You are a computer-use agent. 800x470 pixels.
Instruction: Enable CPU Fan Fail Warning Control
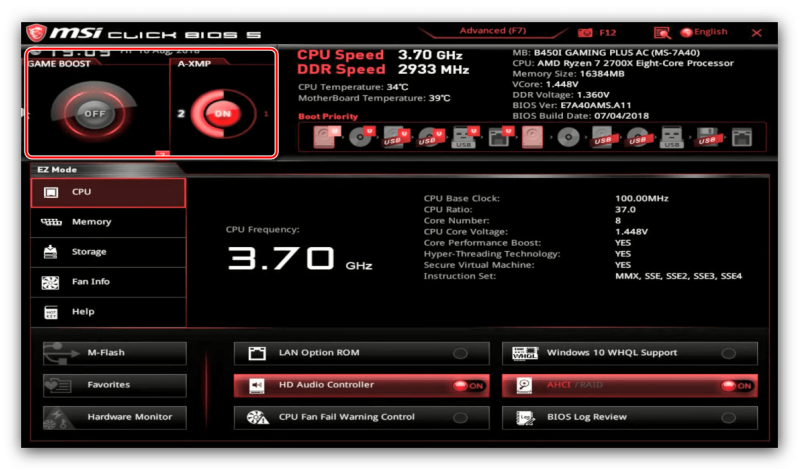point(361,417)
